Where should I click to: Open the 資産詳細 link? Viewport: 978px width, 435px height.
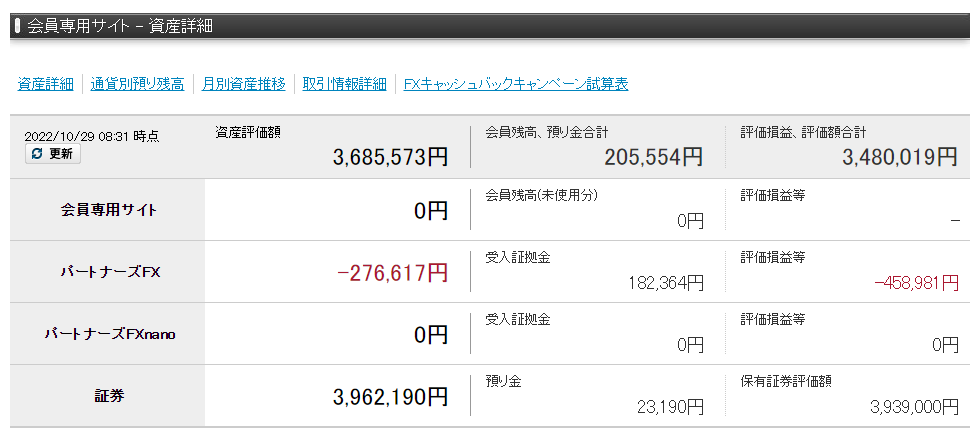point(45,84)
